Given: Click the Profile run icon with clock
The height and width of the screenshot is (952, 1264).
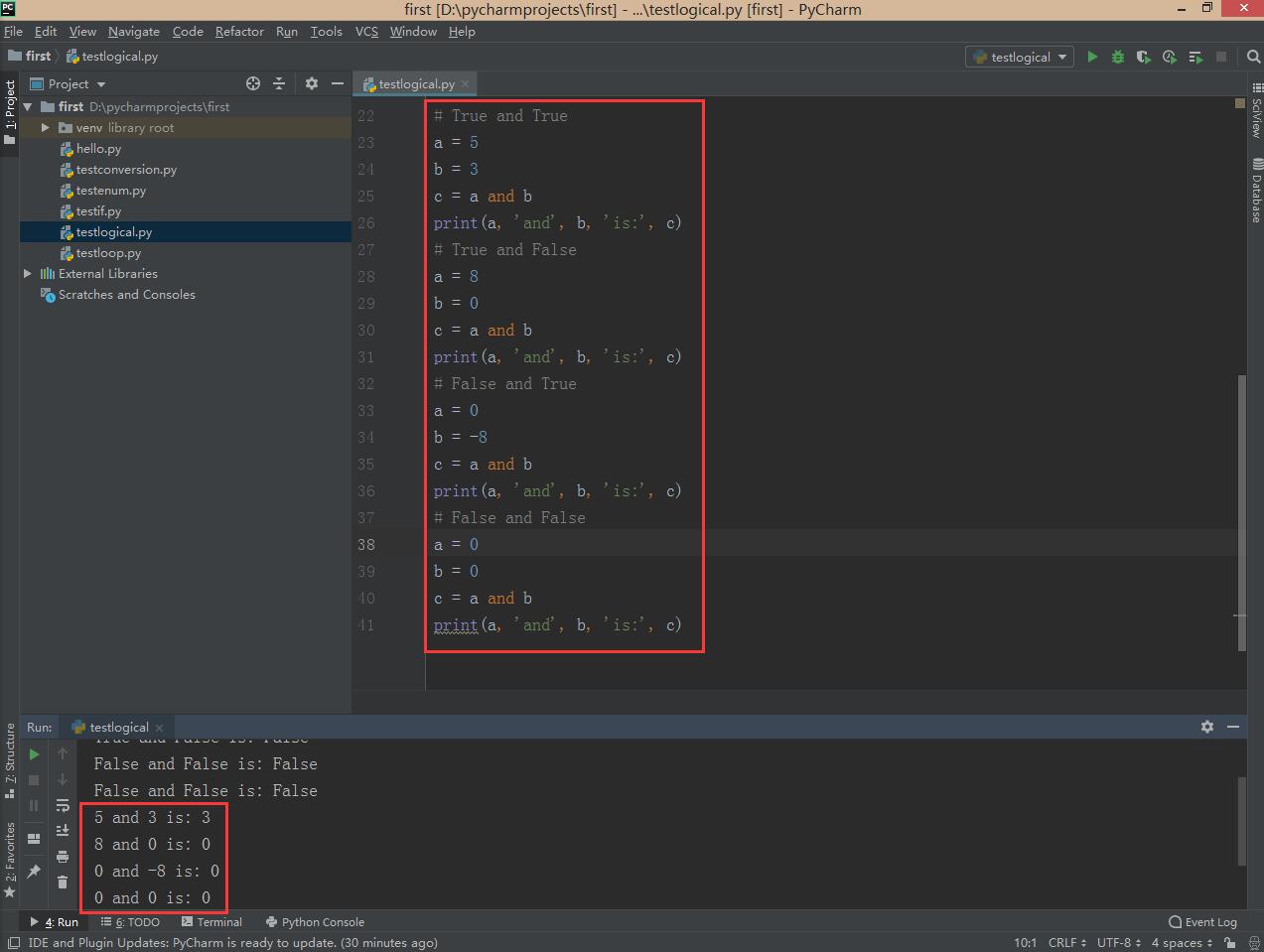Looking at the screenshot, I should click(x=1170, y=57).
